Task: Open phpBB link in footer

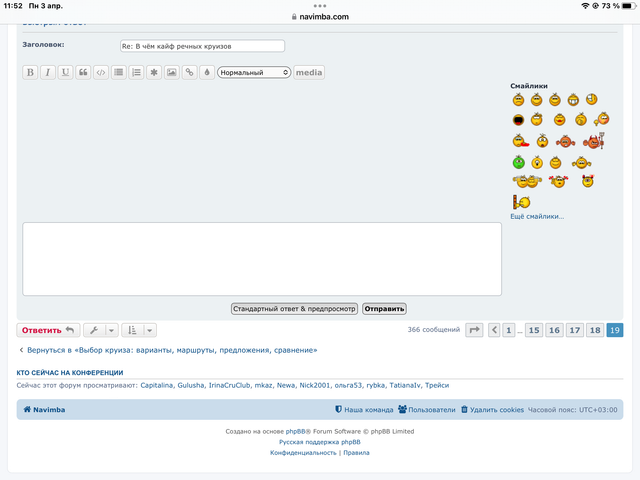Action: (x=296, y=431)
